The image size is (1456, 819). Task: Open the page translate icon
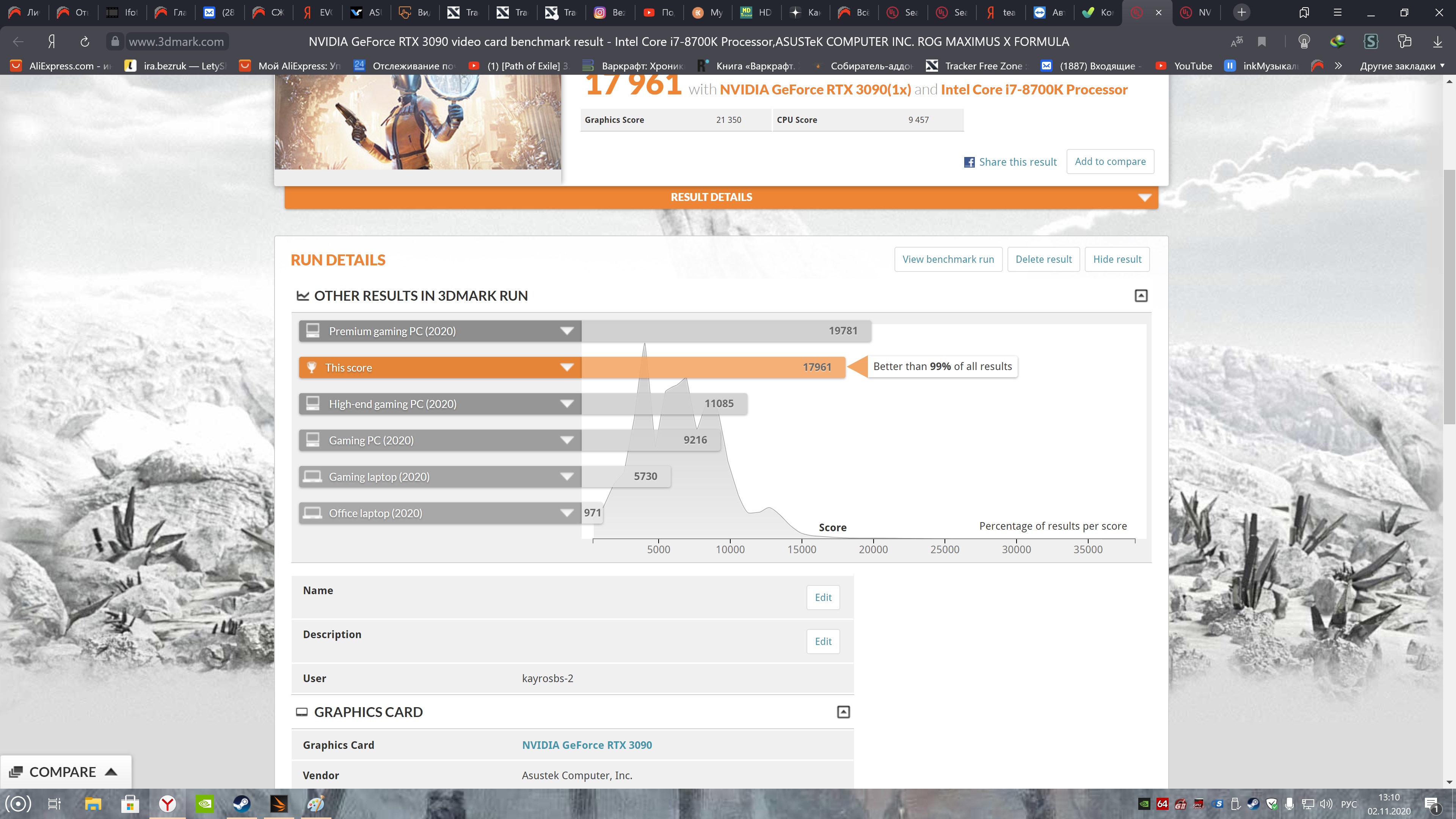[1237, 41]
